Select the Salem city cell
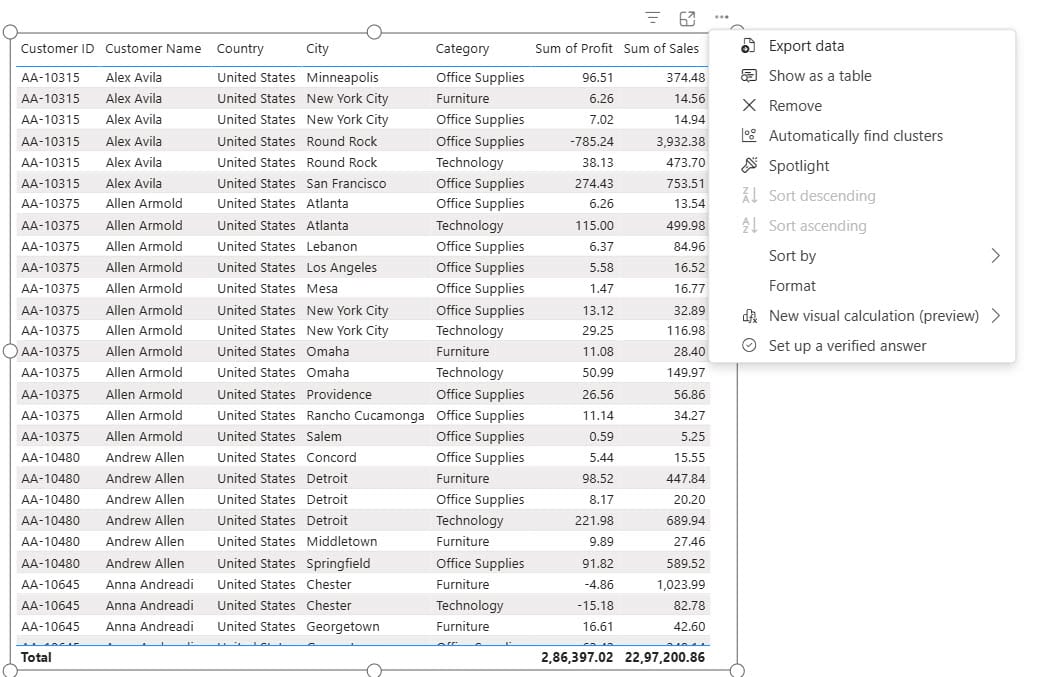Viewport: 1042px width, 677px height. coord(324,436)
